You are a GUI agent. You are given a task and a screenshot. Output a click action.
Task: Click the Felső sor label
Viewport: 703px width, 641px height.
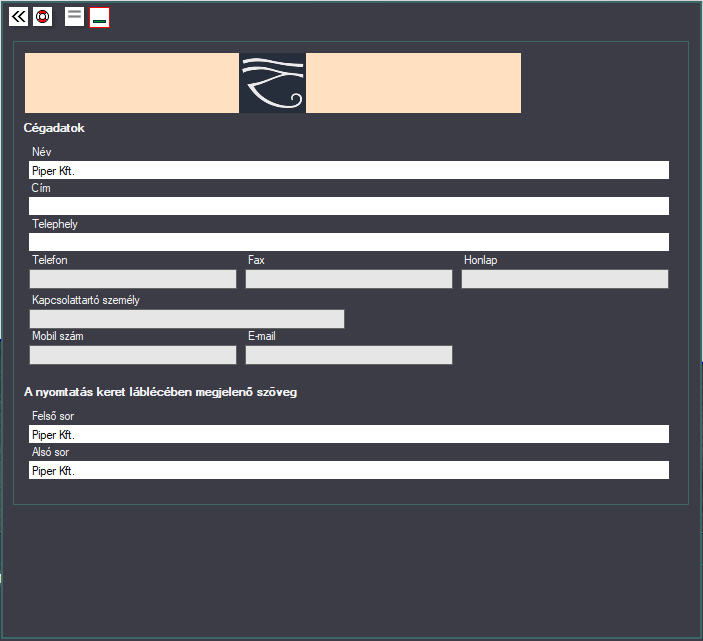[53, 416]
